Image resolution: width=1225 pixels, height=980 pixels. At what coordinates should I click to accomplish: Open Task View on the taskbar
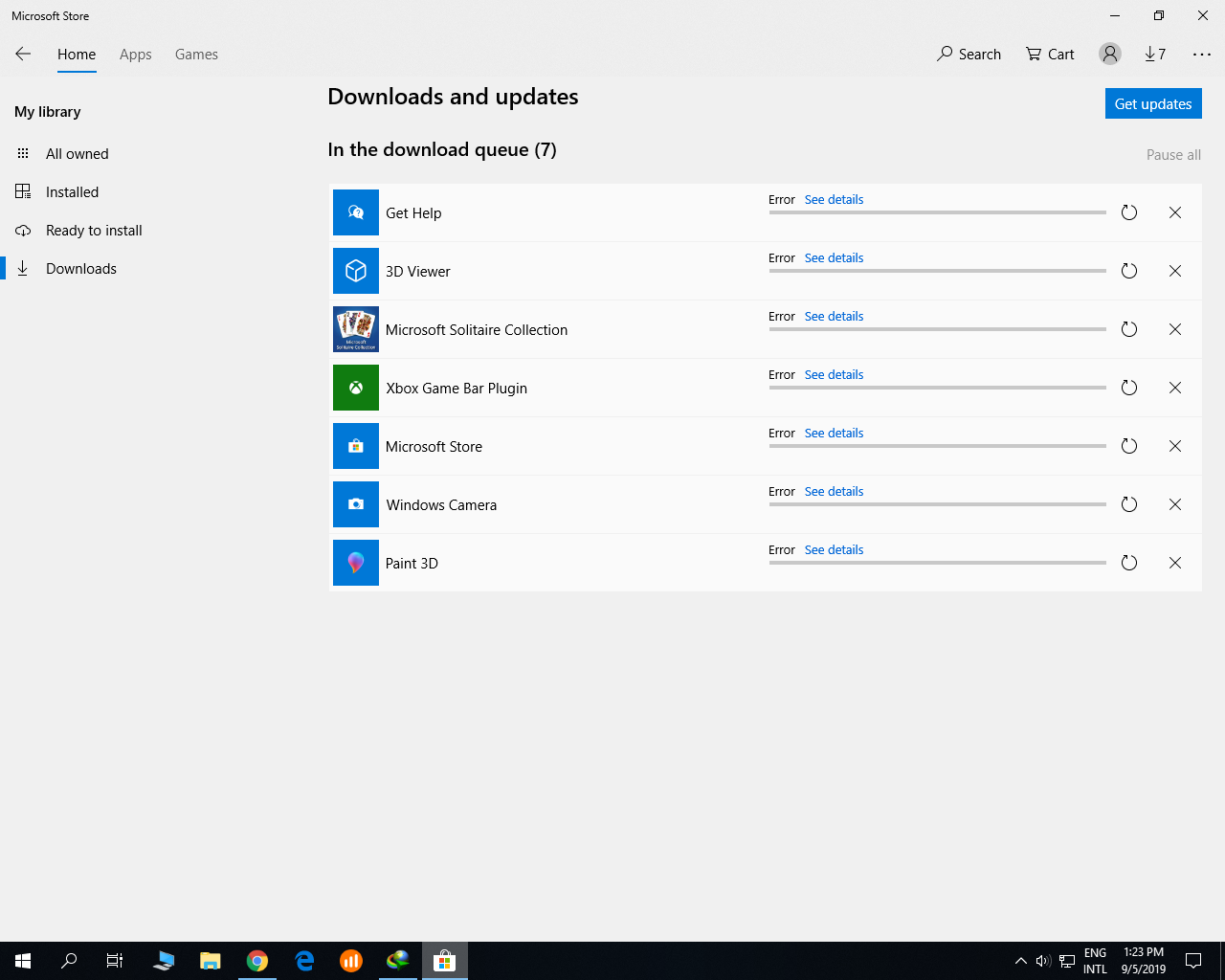click(115, 961)
